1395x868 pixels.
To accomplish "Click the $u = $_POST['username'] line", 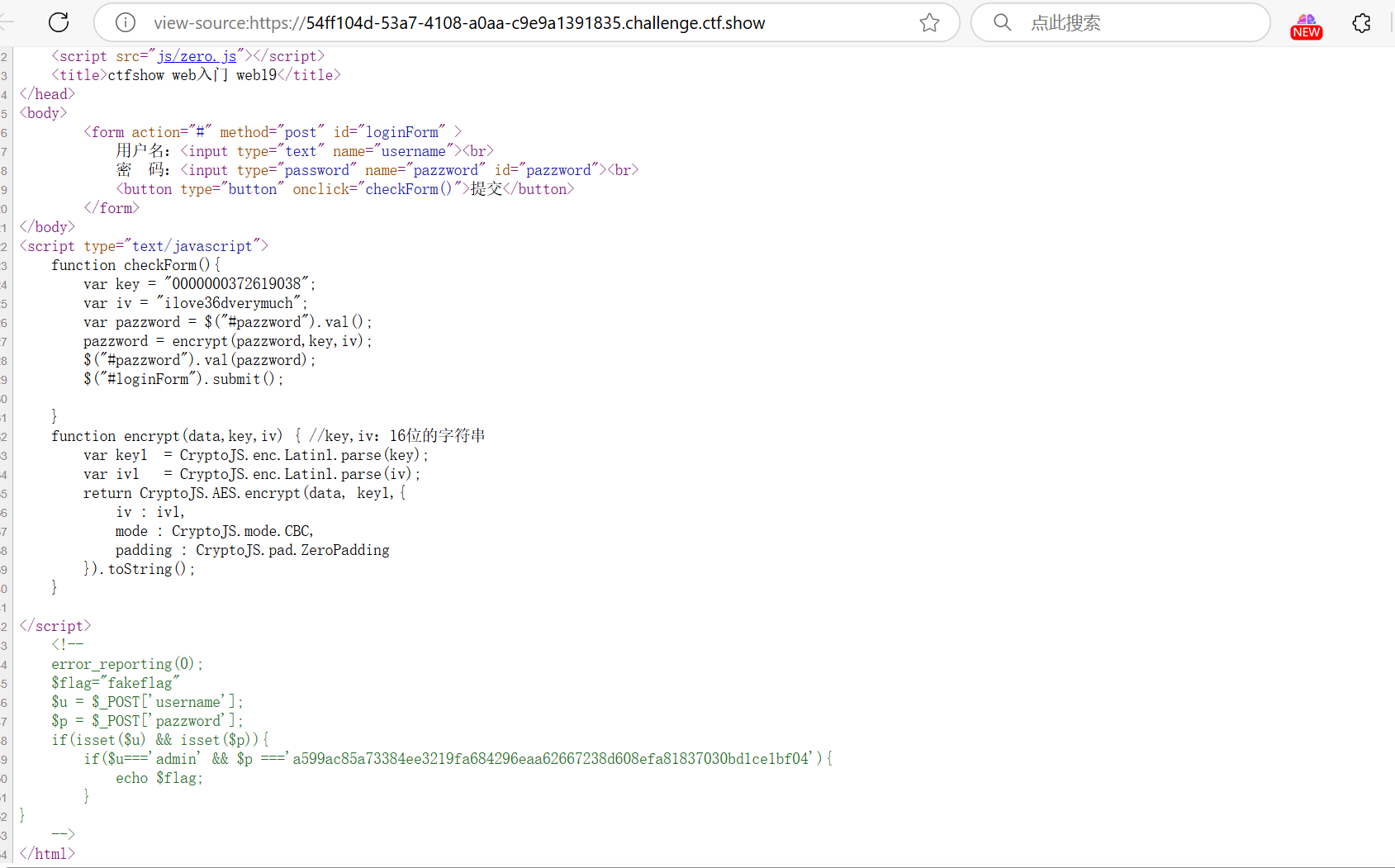I will (x=147, y=702).
